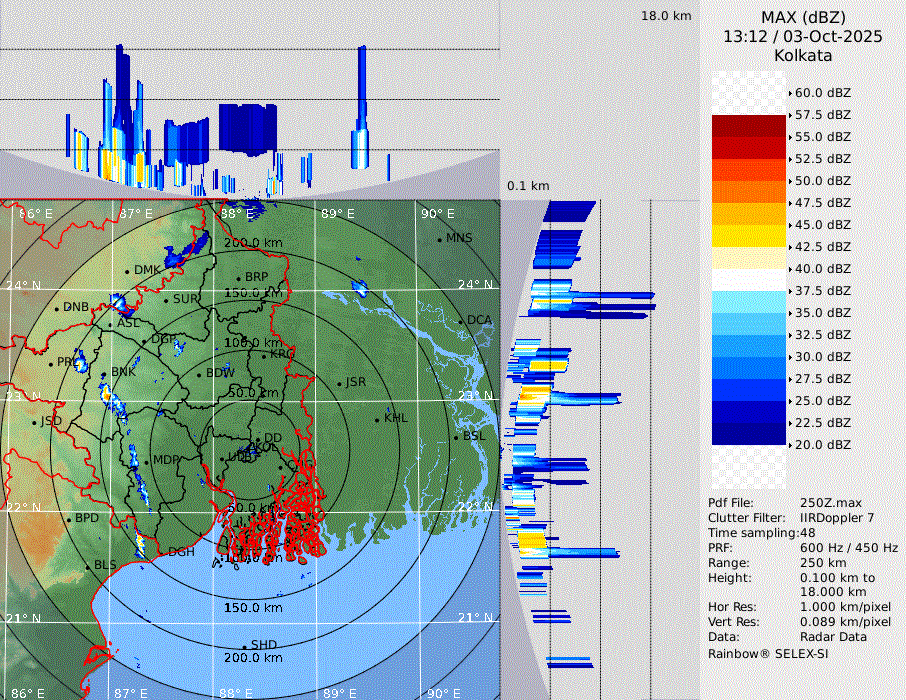Click the MAX (dBZ) title text

pos(802,17)
